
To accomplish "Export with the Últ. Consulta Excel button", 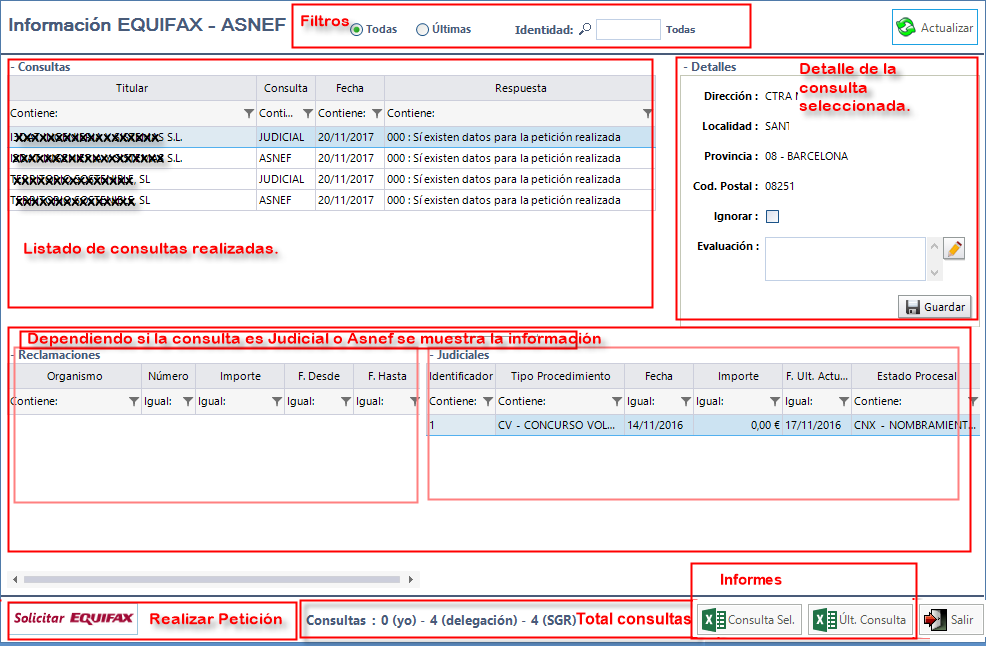I will coord(861,620).
